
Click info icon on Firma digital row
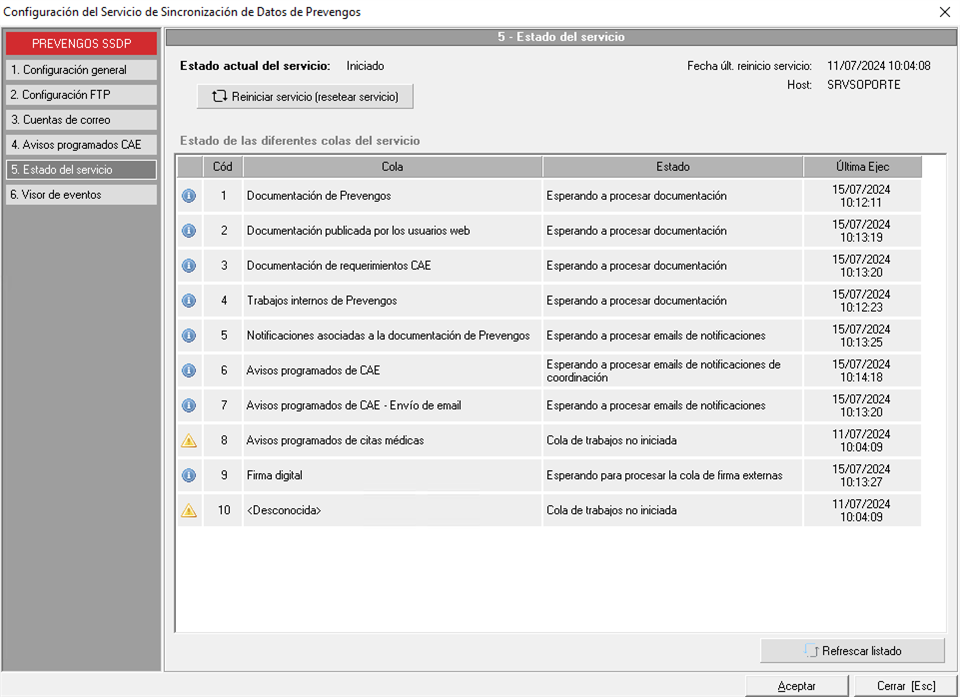point(189,476)
